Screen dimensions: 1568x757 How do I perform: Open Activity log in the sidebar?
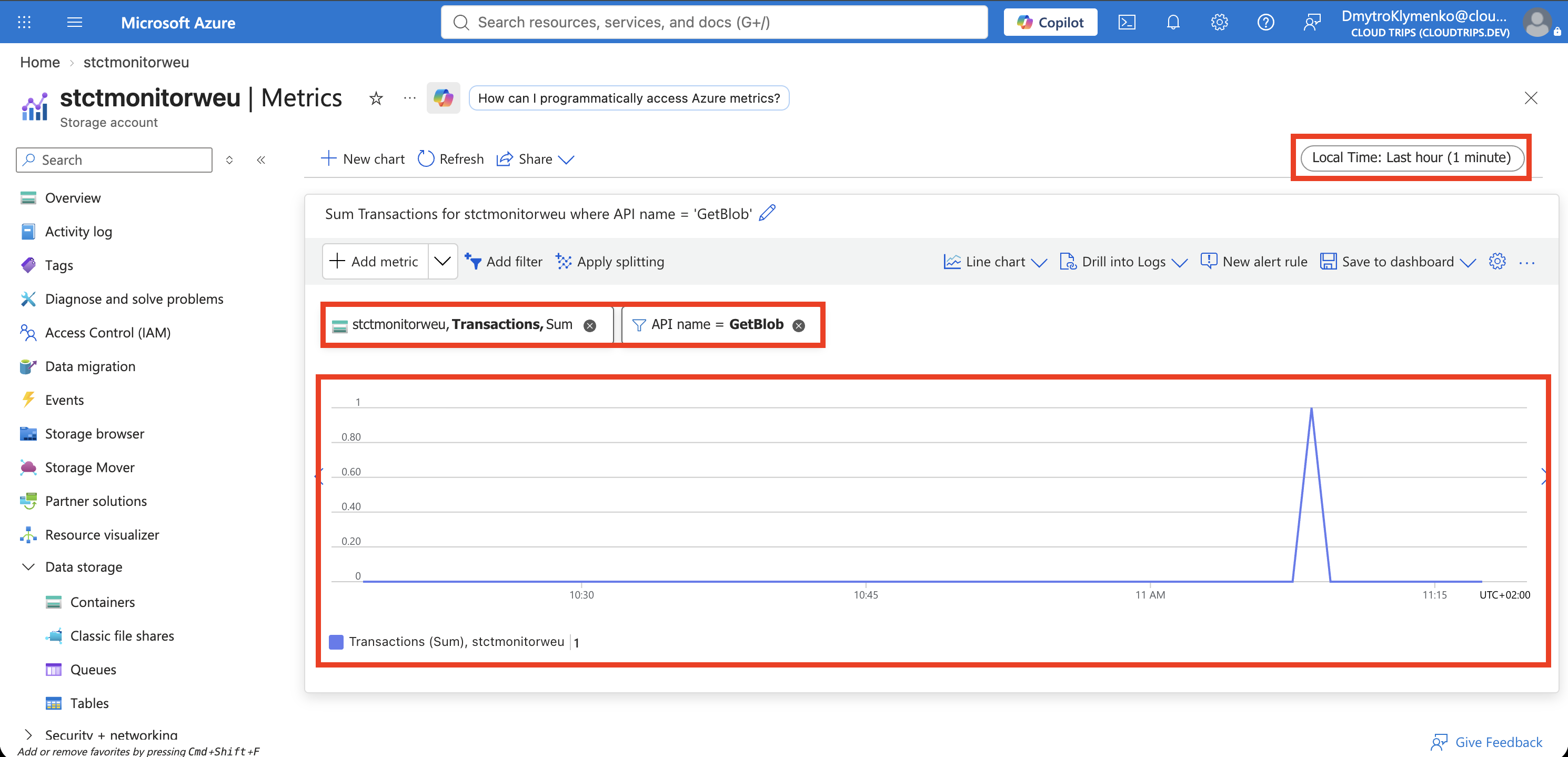point(78,232)
